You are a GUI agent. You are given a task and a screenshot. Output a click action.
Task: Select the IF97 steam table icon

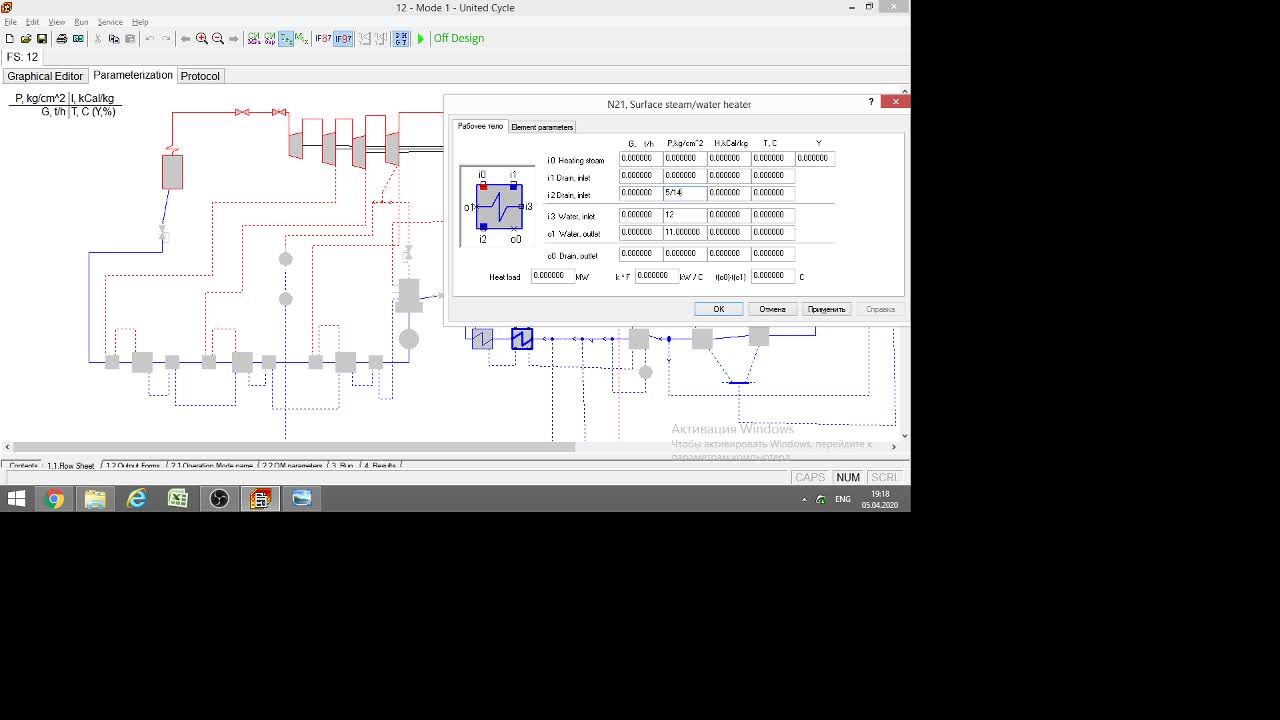(343, 39)
